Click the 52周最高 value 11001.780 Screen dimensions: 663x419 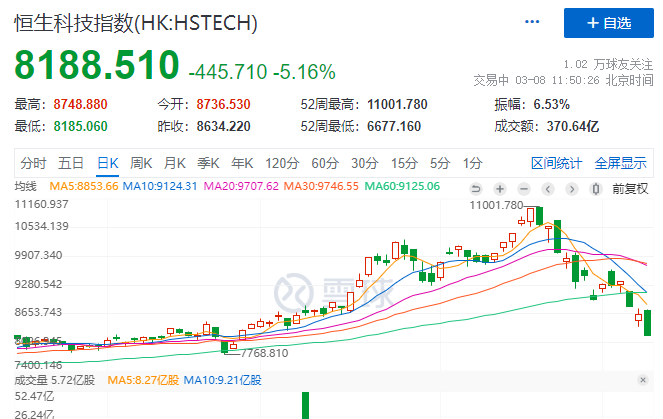coord(397,104)
